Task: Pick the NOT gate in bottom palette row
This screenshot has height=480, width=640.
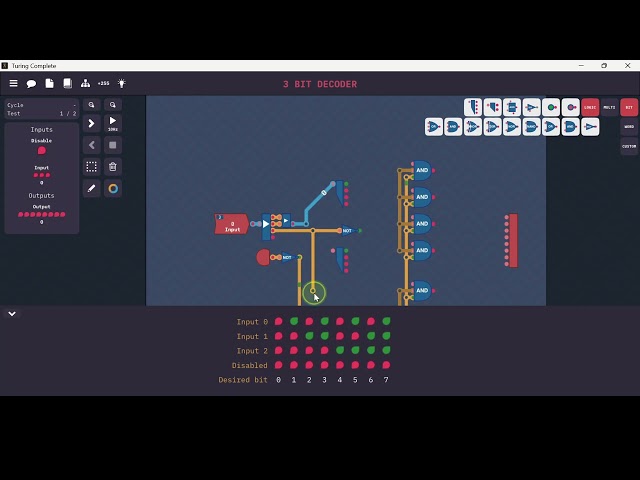Action: point(590,127)
